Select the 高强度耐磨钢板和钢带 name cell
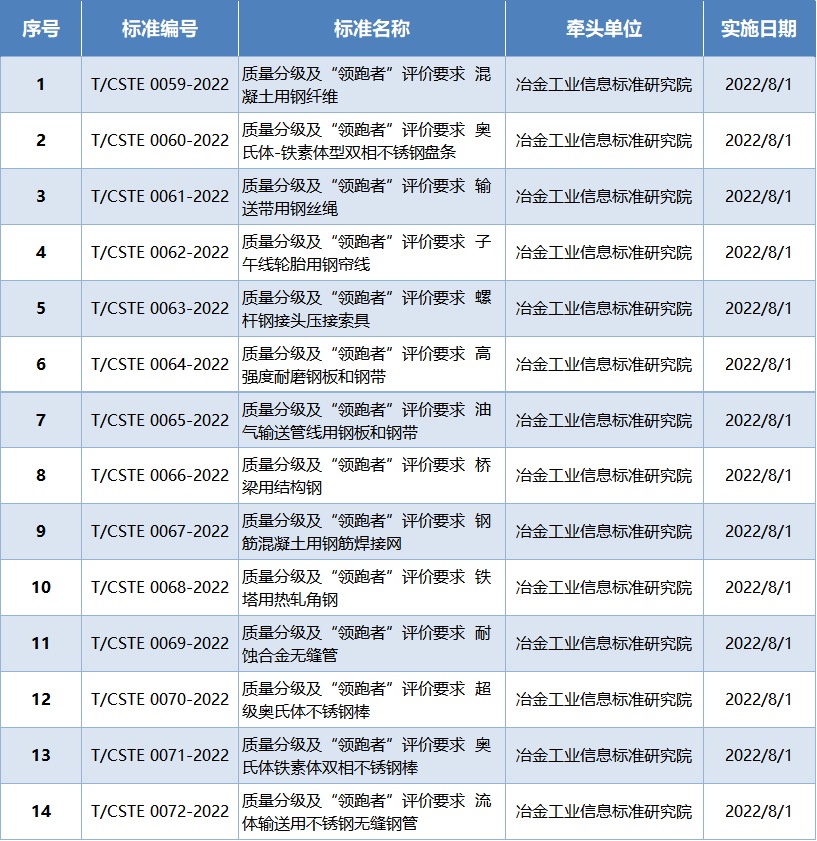This screenshot has height=841, width=817. click(x=372, y=365)
